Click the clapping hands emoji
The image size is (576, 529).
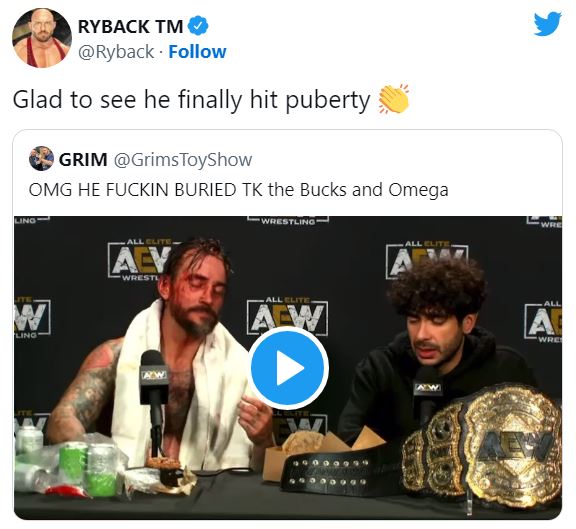(x=394, y=98)
